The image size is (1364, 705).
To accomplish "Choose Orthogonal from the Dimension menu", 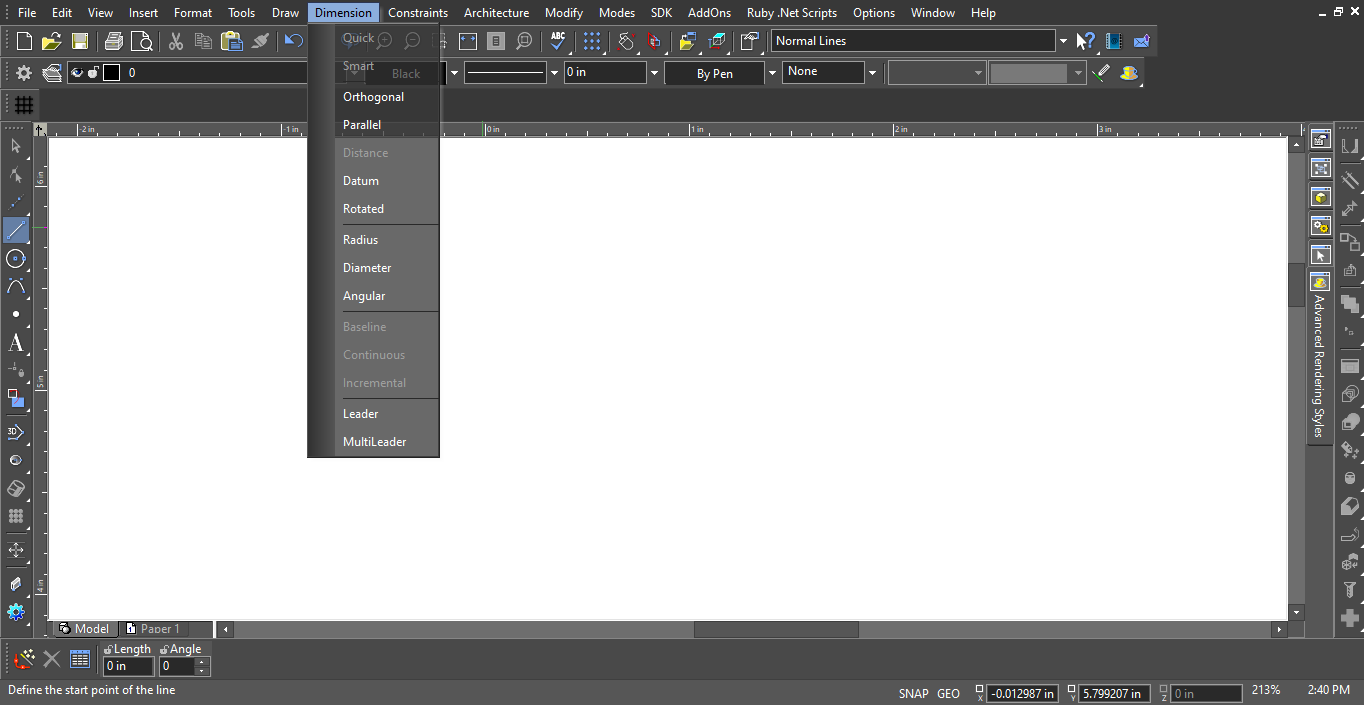I will 373,97.
